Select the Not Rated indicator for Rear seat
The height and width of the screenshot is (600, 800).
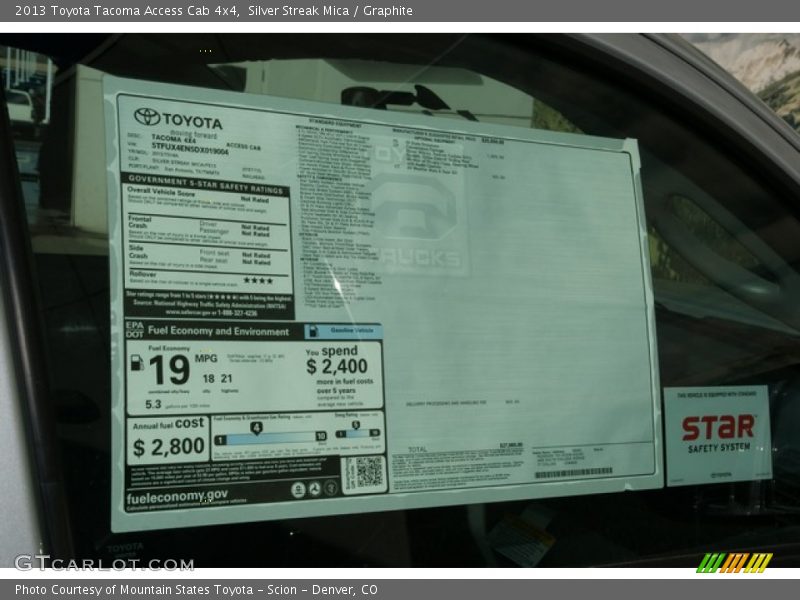pyautogui.click(x=257, y=260)
